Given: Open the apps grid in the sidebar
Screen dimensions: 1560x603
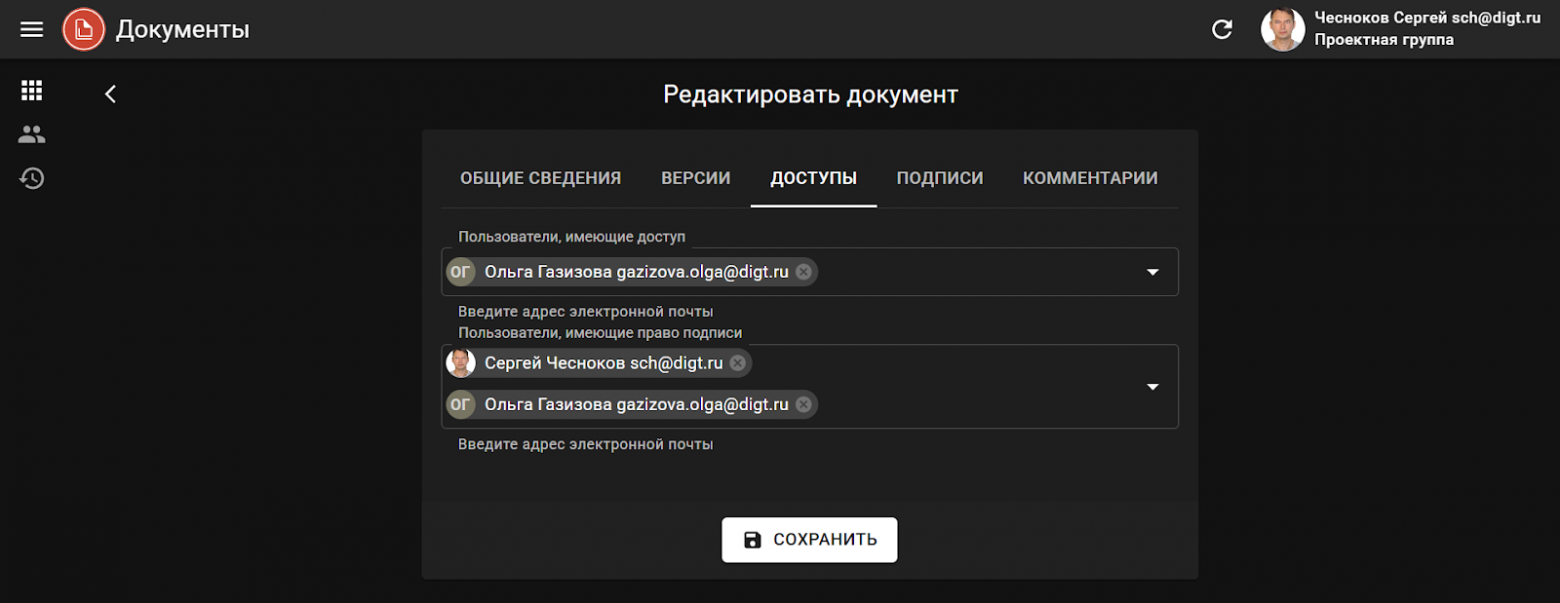Looking at the screenshot, I should click(x=31, y=90).
